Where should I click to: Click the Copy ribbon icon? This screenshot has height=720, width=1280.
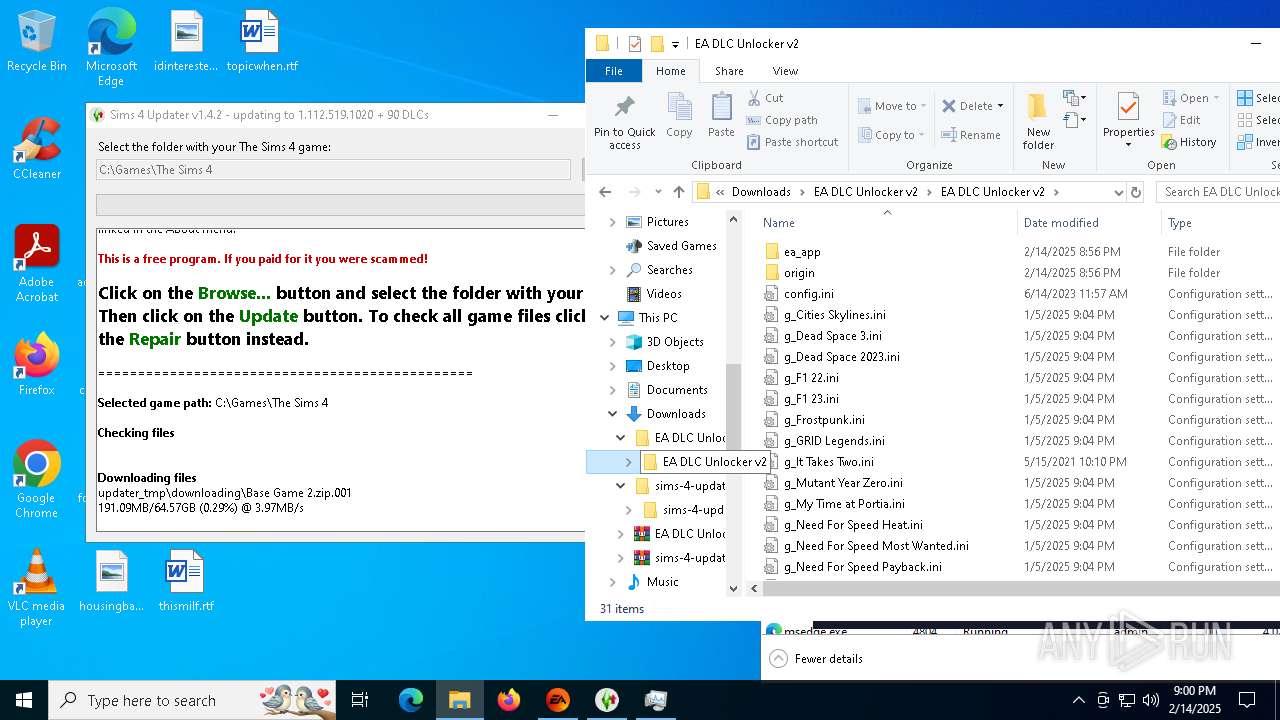pyautogui.click(x=679, y=115)
